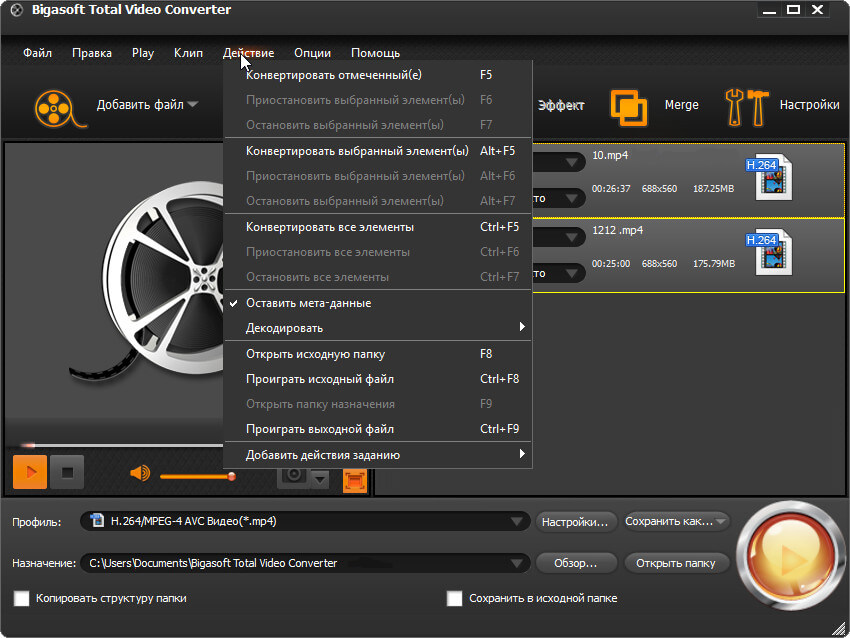Viewport: 850px width, 638px height.
Task: Select Конвертировать все элементы from the menu
Action: (x=330, y=227)
